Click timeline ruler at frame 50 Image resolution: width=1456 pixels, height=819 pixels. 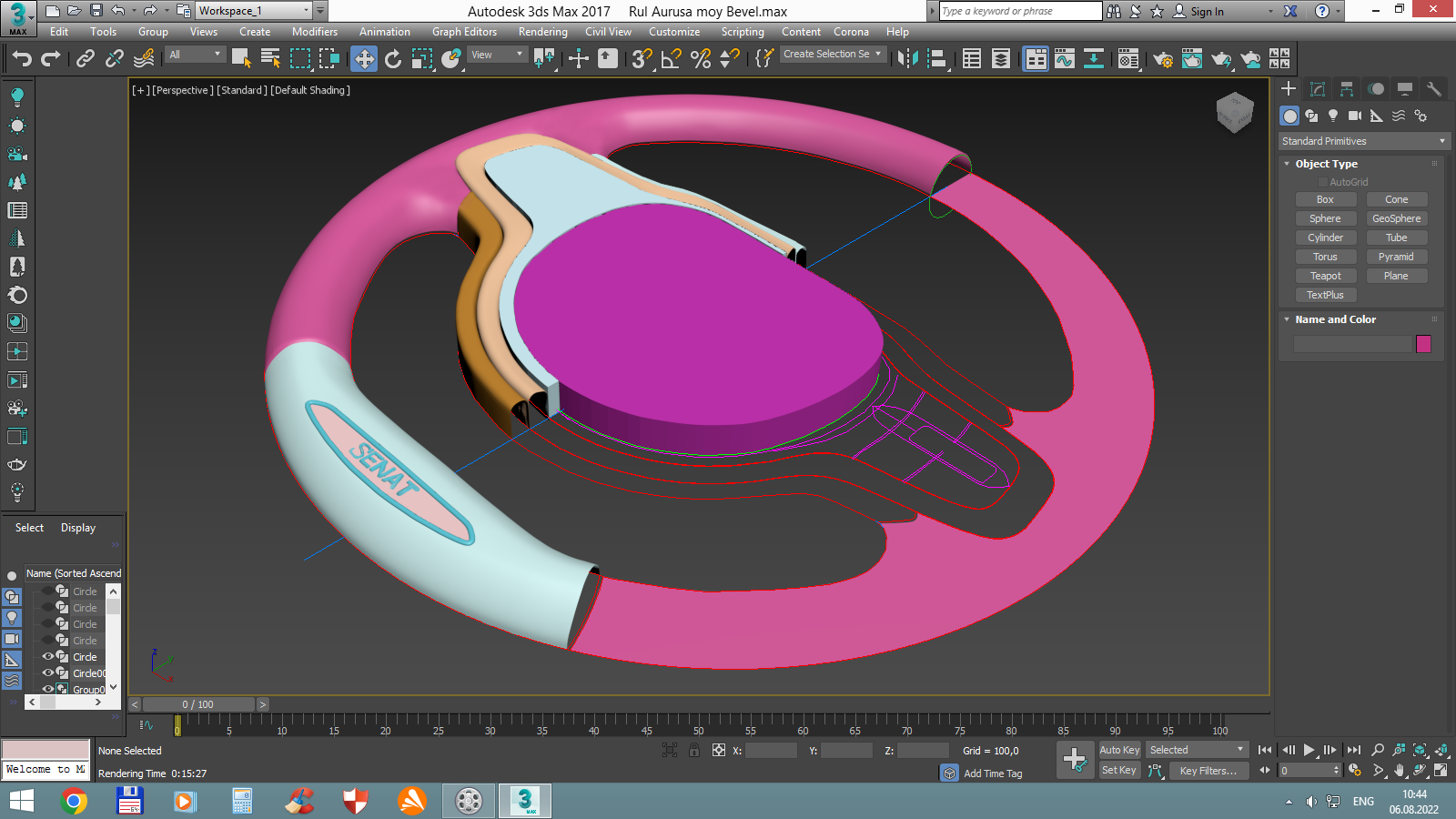pos(698,726)
